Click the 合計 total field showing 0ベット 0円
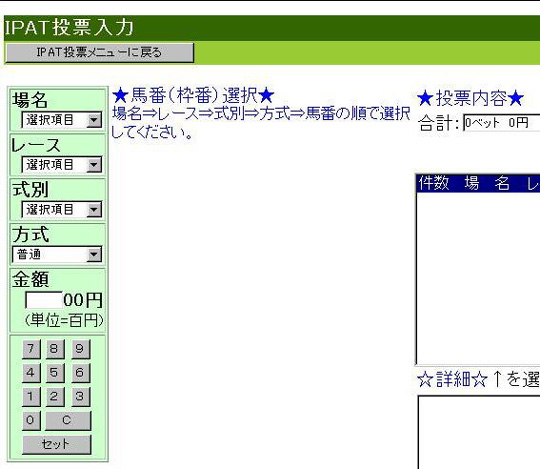The height and width of the screenshot is (469, 540). 501,123
